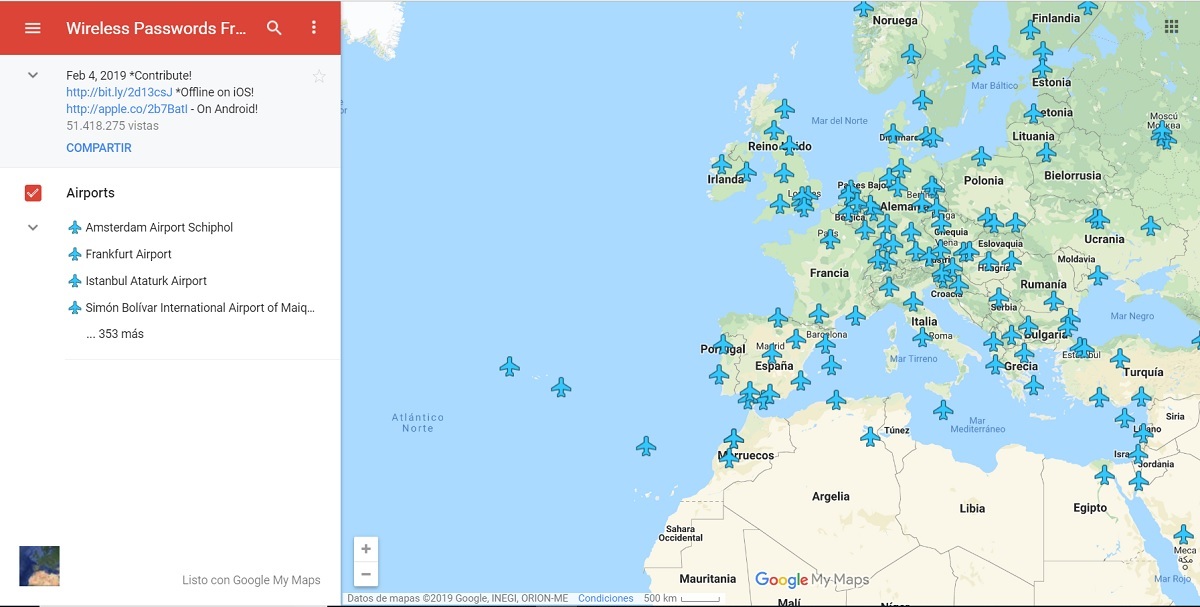The image size is (1200, 607).
Task: Show the remaining '... 353 más' airports
Action: coord(115,334)
